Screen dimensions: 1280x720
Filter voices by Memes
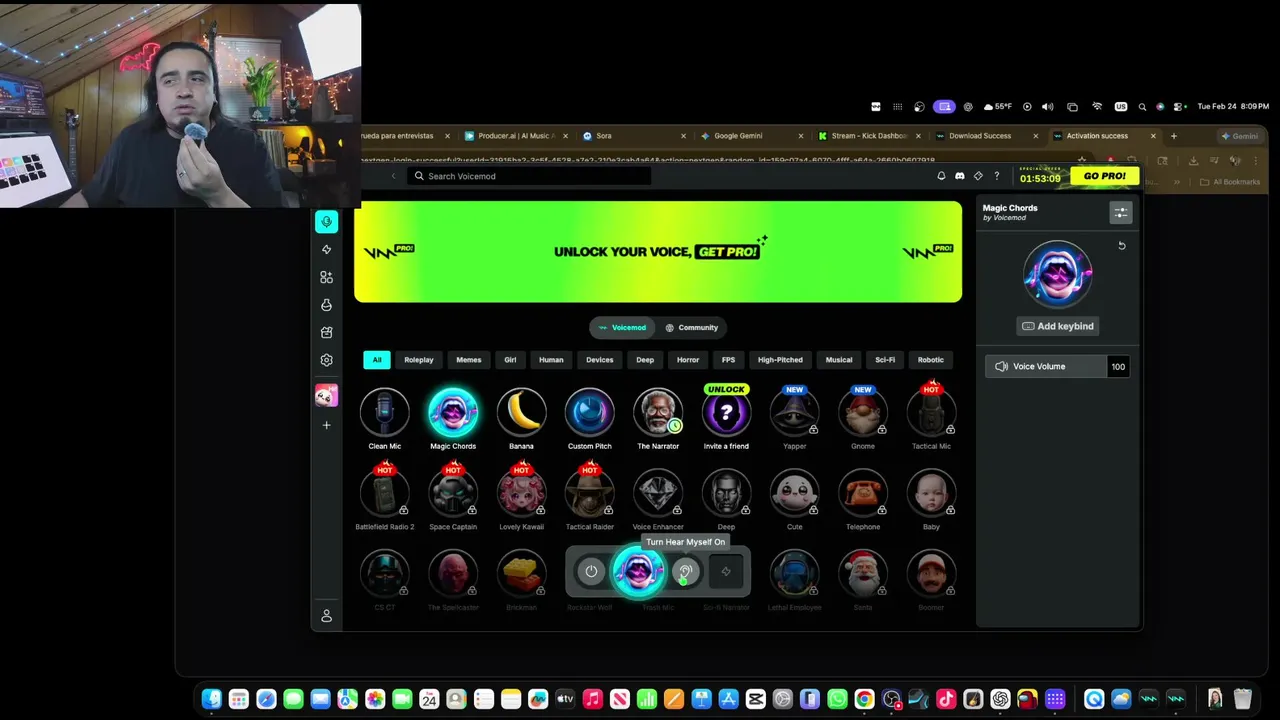(469, 360)
